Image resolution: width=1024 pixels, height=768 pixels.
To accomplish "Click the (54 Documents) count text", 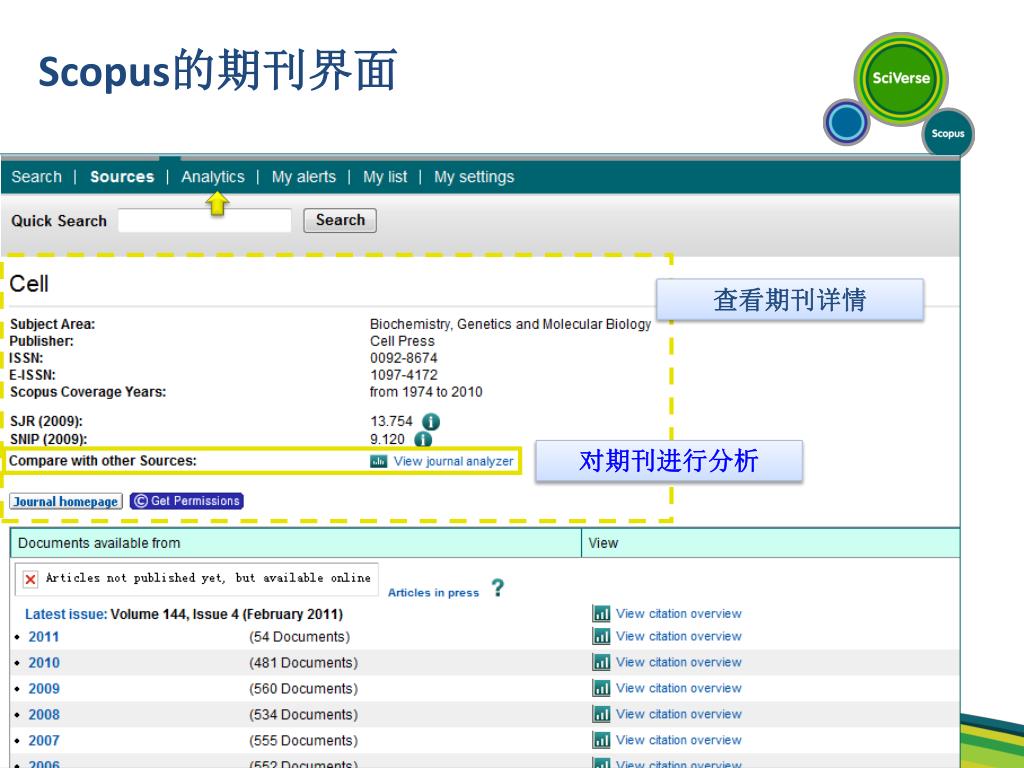I will tap(300, 637).
